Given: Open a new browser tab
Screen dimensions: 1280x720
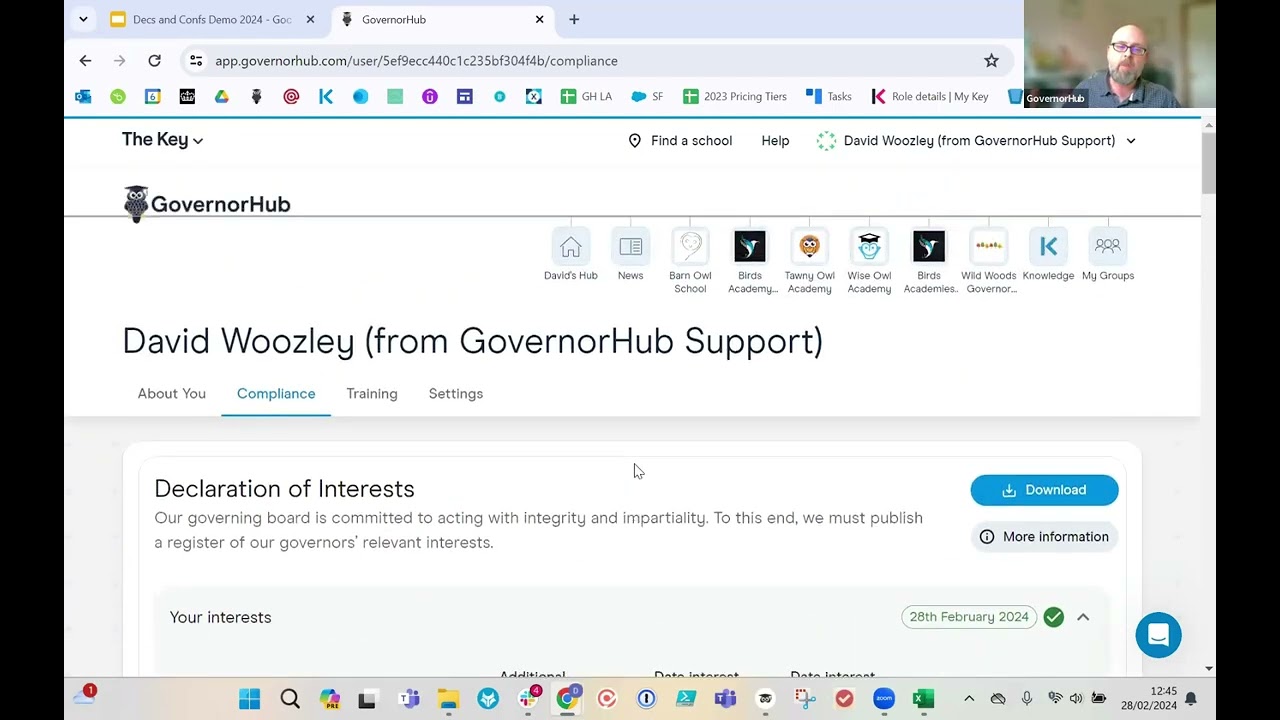Looking at the screenshot, I should coord(574,19).
